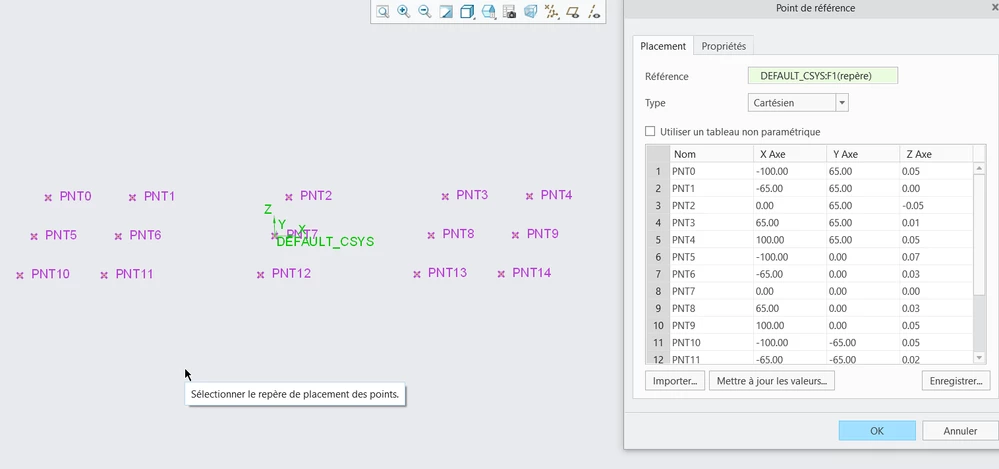Image resolution: width=999 pixels, height=469 pixels.
Task: Click PNT6's X Axe value -65.00
Action: point(789,274)
